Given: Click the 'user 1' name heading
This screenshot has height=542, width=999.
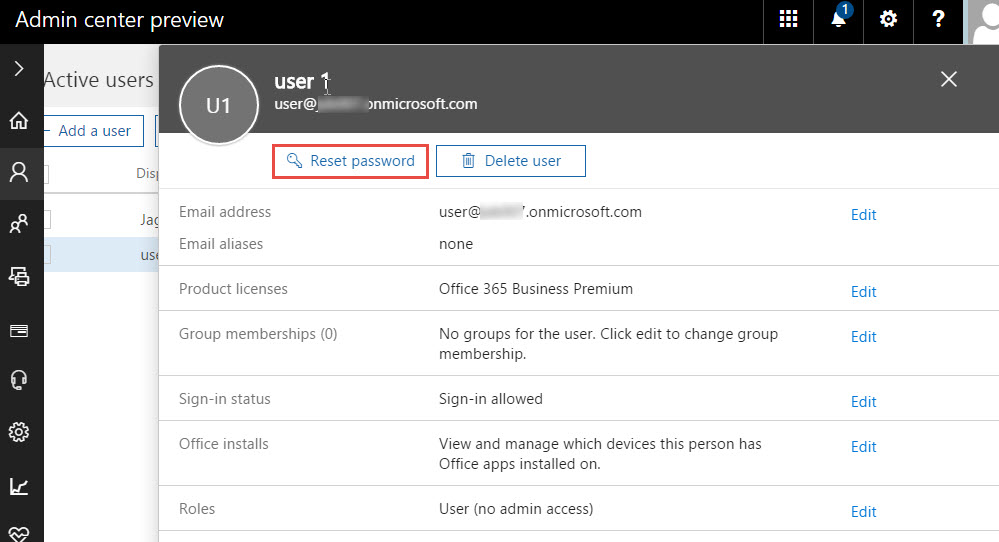Looking at the screenshot, I should 302,82.
